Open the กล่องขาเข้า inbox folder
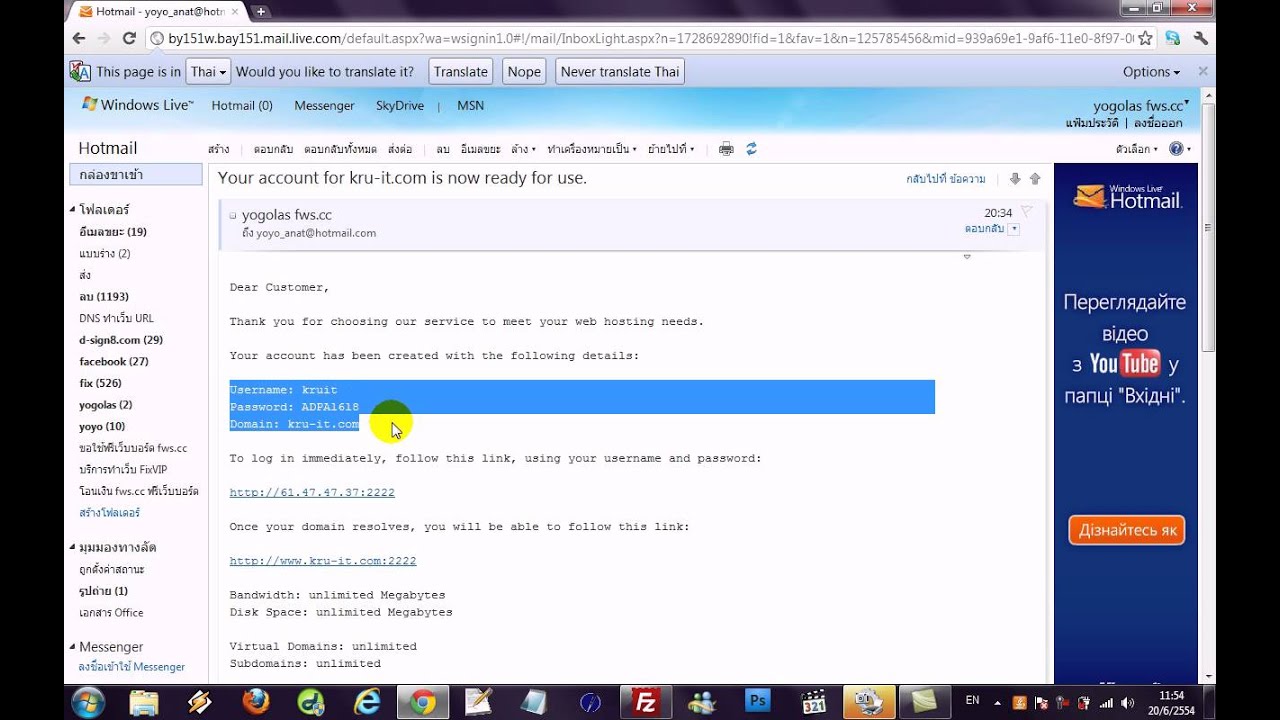The width and height of the screenshot is (1280, 720). point(136,174)
